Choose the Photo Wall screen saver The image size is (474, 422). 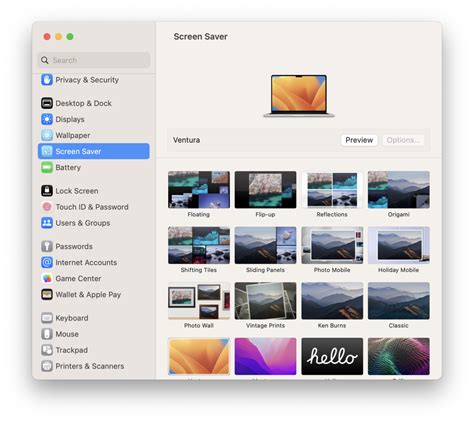pos(199,301)
